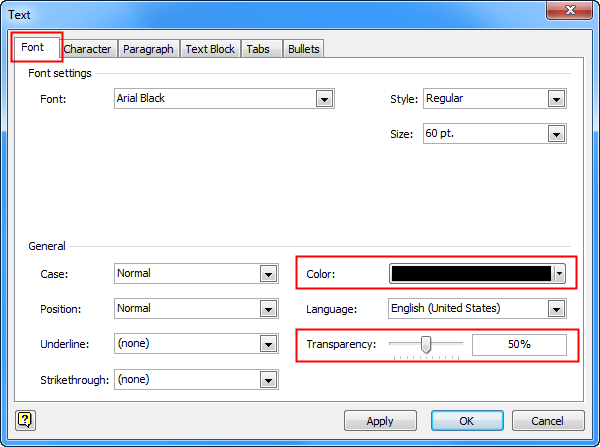Image resolution: width=600 pixels, height=447 pixels.
Task: Go to the Tabs tab
Action: pos(258,49)
